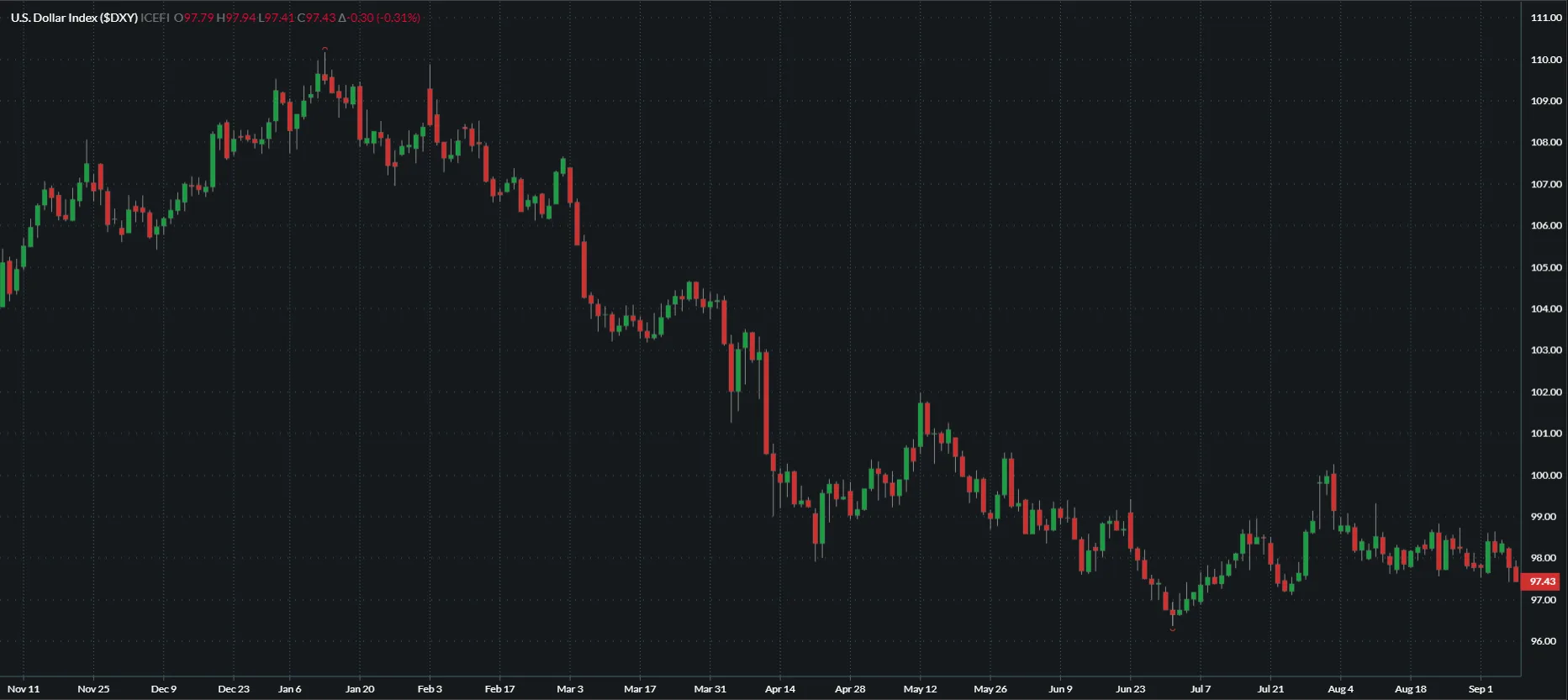This screenshot has height=700, width=1568.
Task: Click the lowest-price marker below the July trough
Action: click(1173, 629)
